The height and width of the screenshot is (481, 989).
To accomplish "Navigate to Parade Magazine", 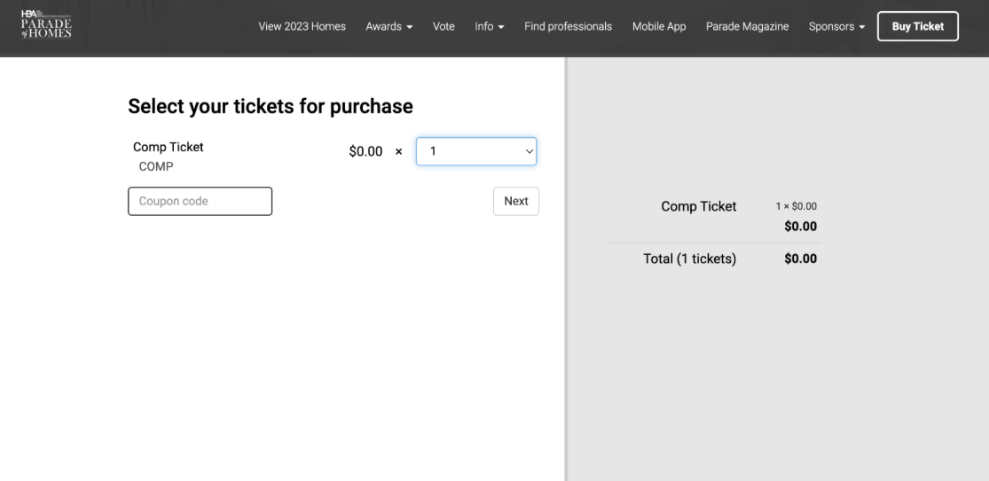I will tap(747, 27).
